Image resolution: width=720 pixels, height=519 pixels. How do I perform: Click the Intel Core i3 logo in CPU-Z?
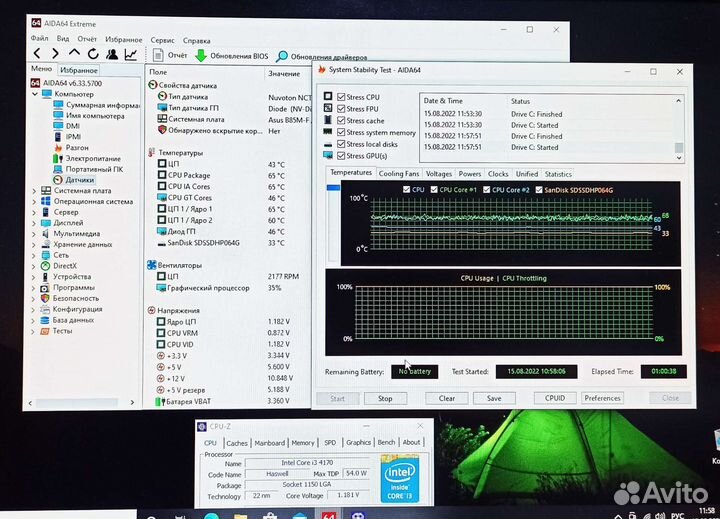click(400, 478)
